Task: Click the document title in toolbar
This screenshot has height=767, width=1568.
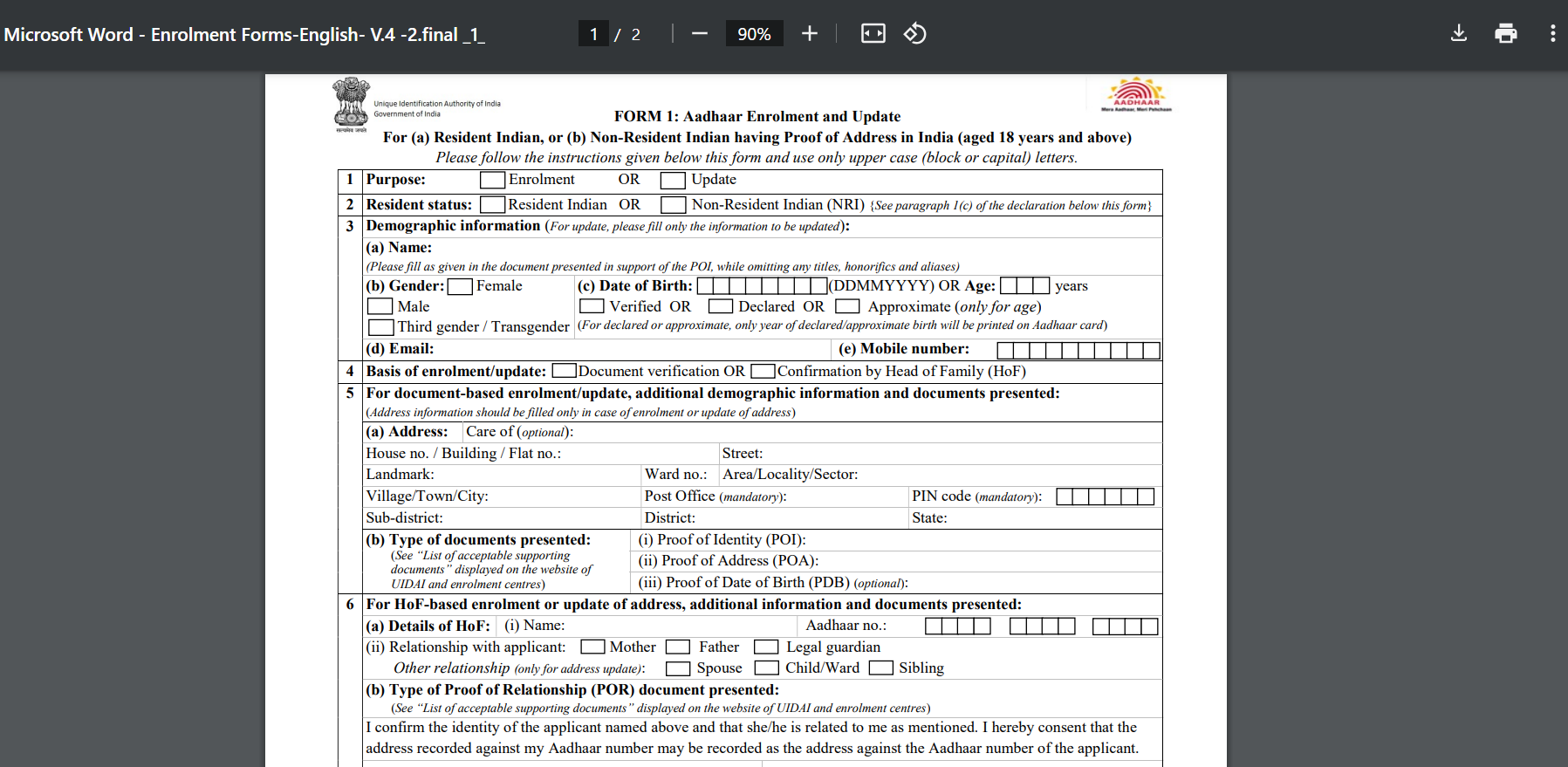Action: pos(244,35)
